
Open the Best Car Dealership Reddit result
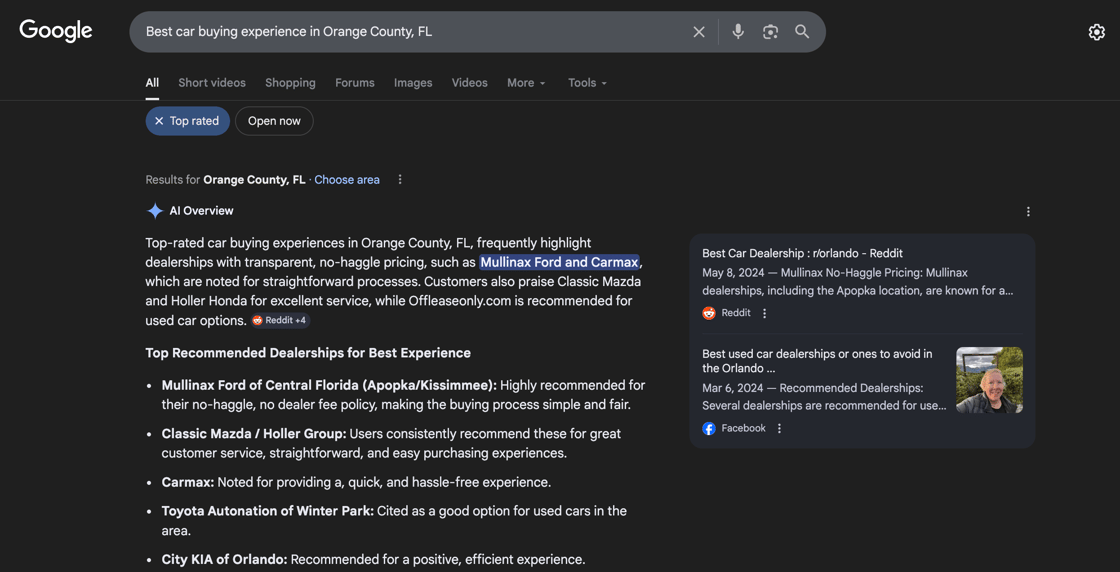(x=802, y=253)
